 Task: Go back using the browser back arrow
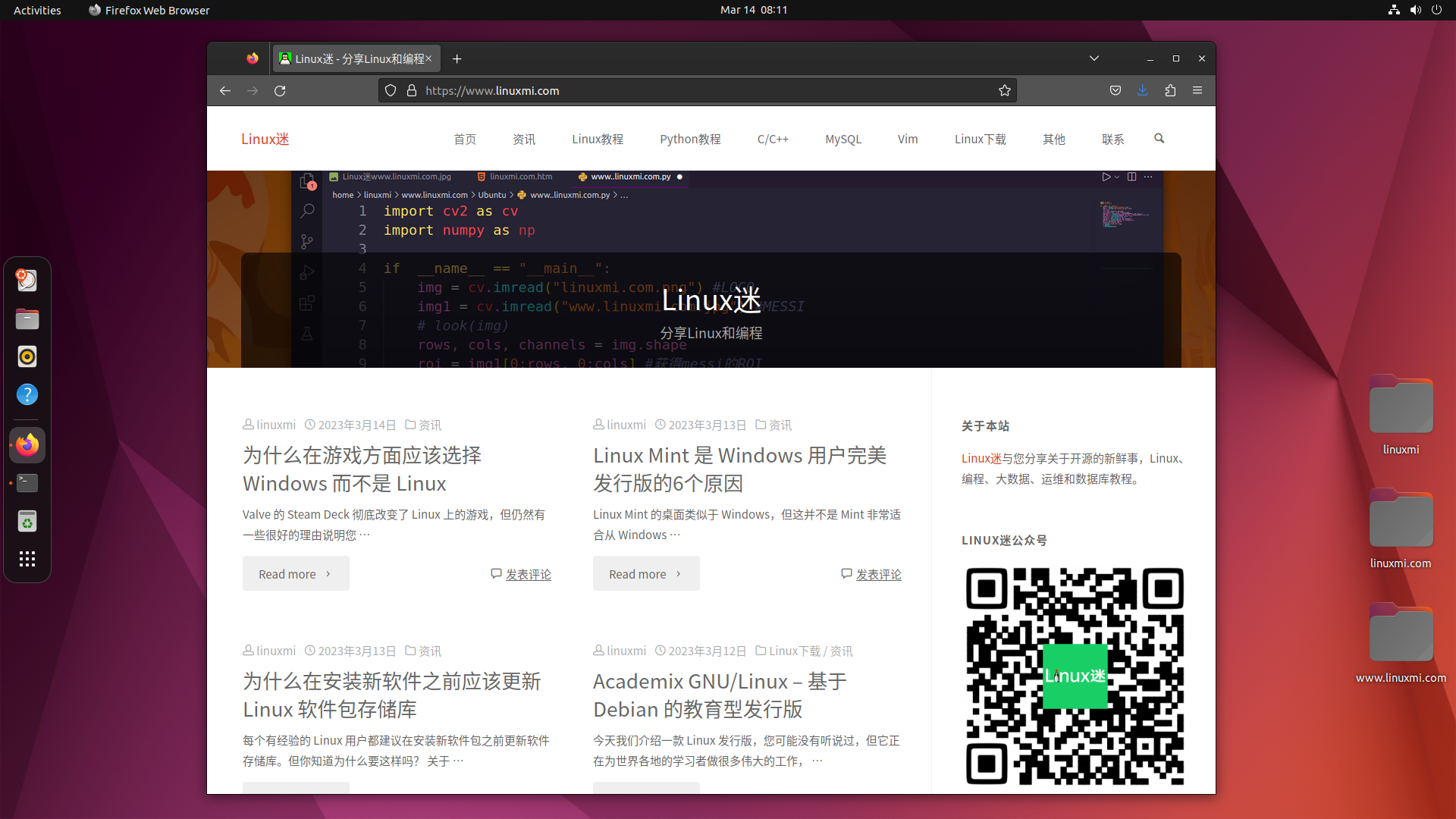[x=225, y=90]
